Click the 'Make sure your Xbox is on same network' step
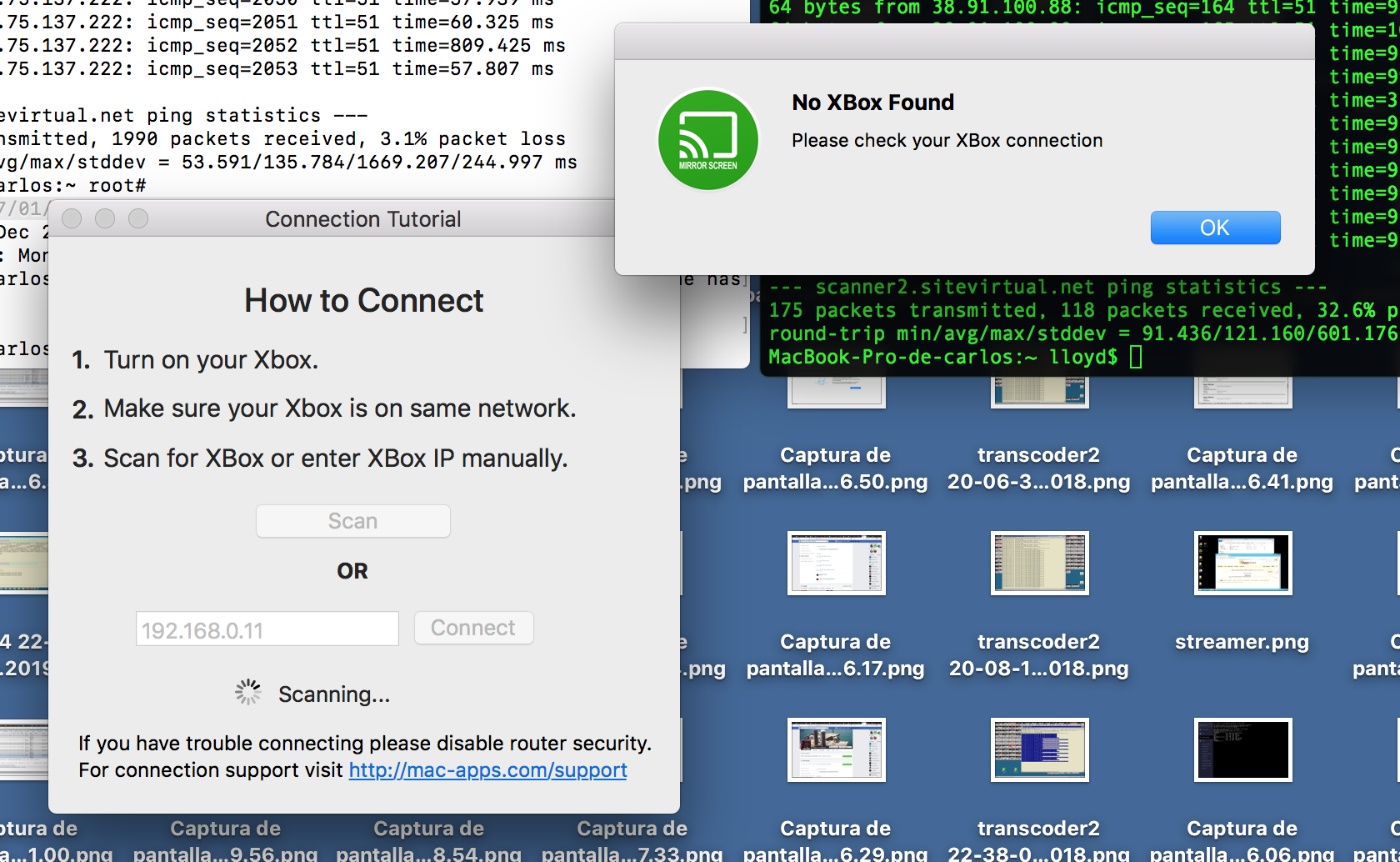The height and width of the screenshot is (862, 1400). (x=340, y=408)
